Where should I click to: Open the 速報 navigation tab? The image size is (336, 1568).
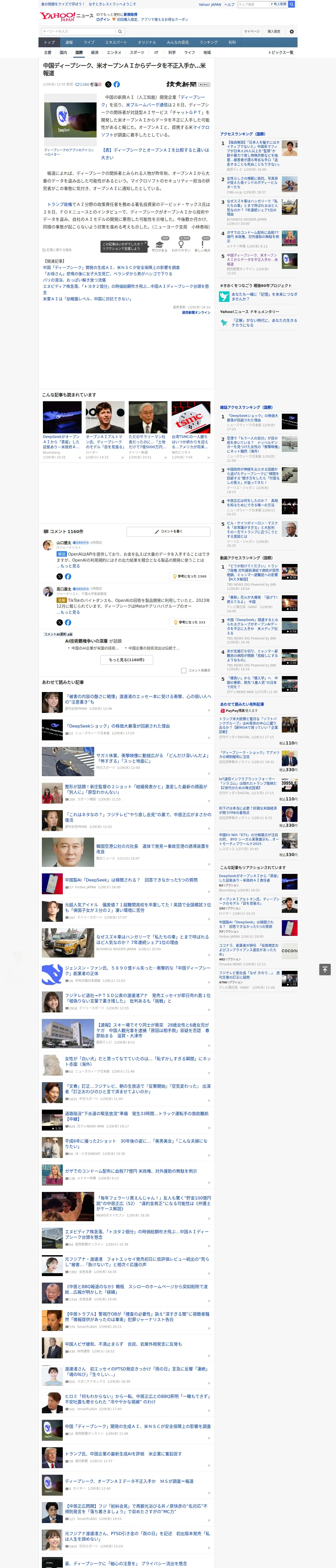(x=69, y=43)
